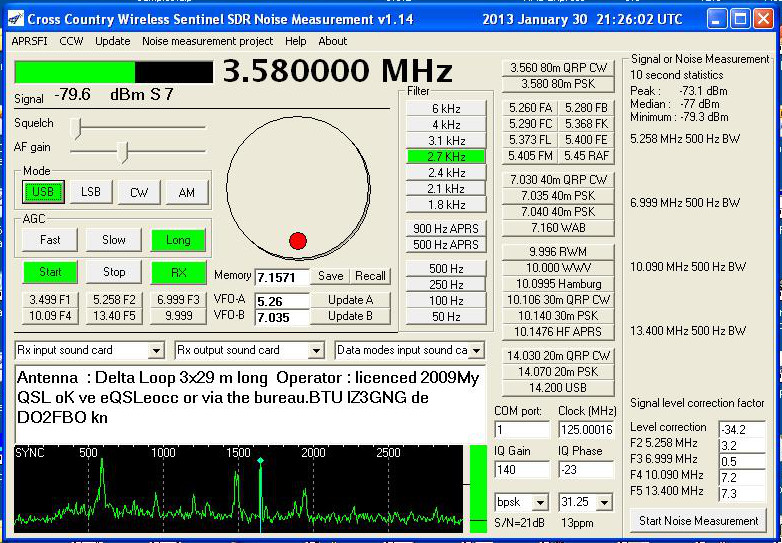Select the 50 Hz filter

pyautogui.click(x=446, y=316)
